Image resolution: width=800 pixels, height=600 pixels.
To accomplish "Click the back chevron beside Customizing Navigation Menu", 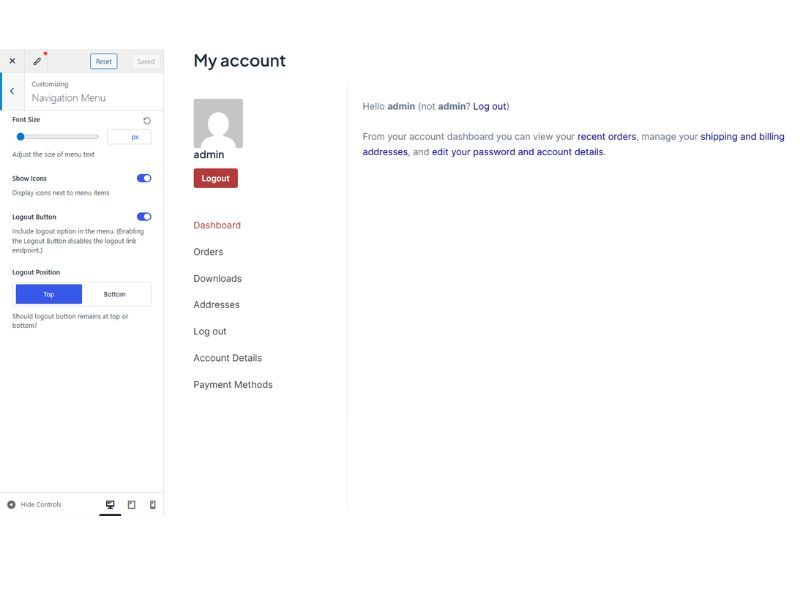I will tap(11, 90).
